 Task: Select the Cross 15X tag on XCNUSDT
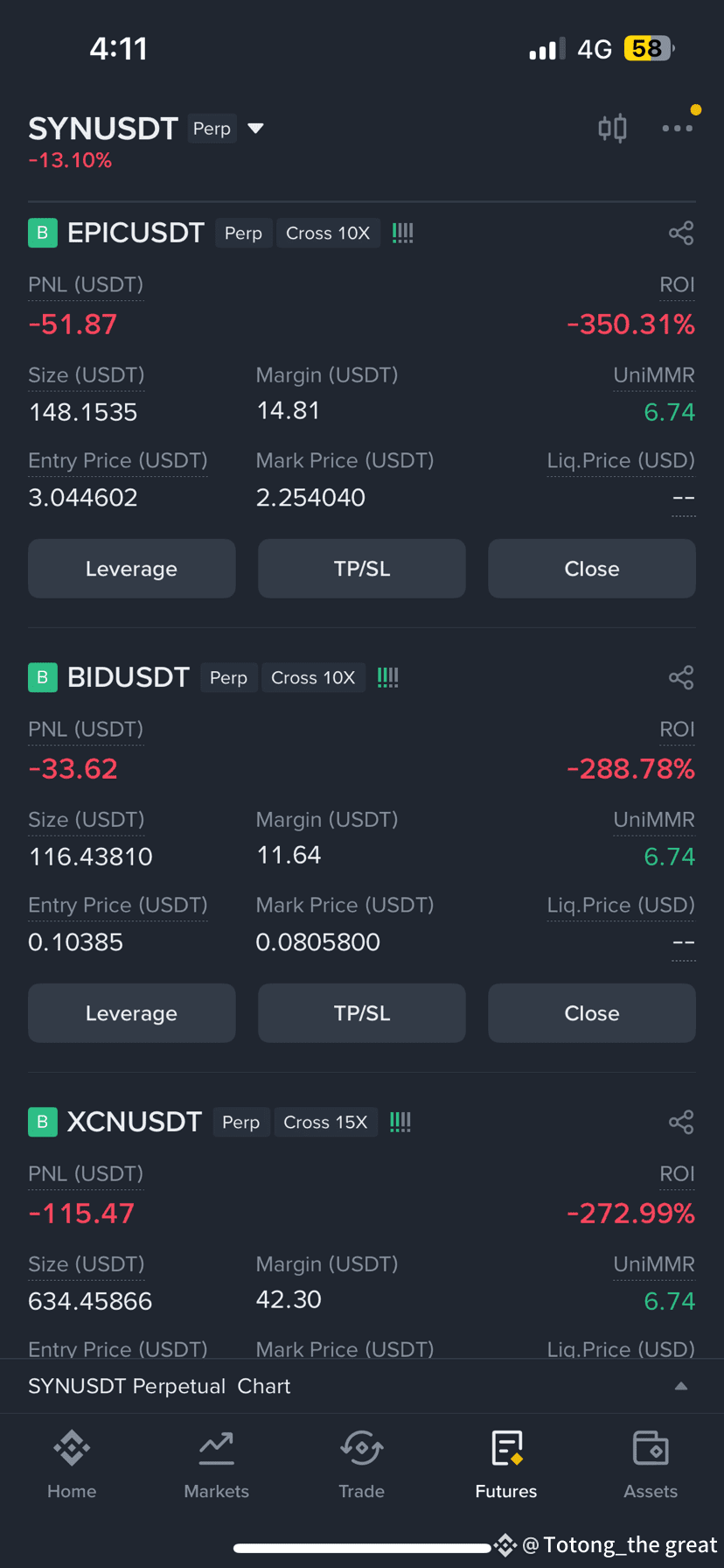pyautogui.click(x=325, y=1122)
